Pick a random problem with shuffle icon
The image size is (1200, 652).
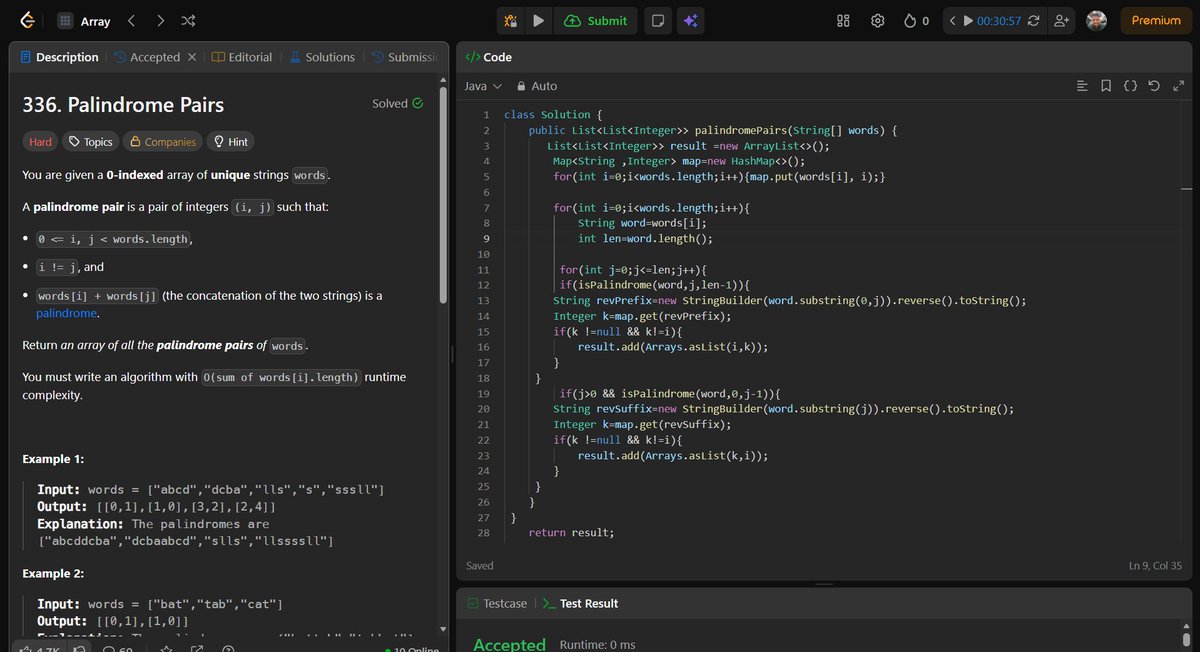190,20
